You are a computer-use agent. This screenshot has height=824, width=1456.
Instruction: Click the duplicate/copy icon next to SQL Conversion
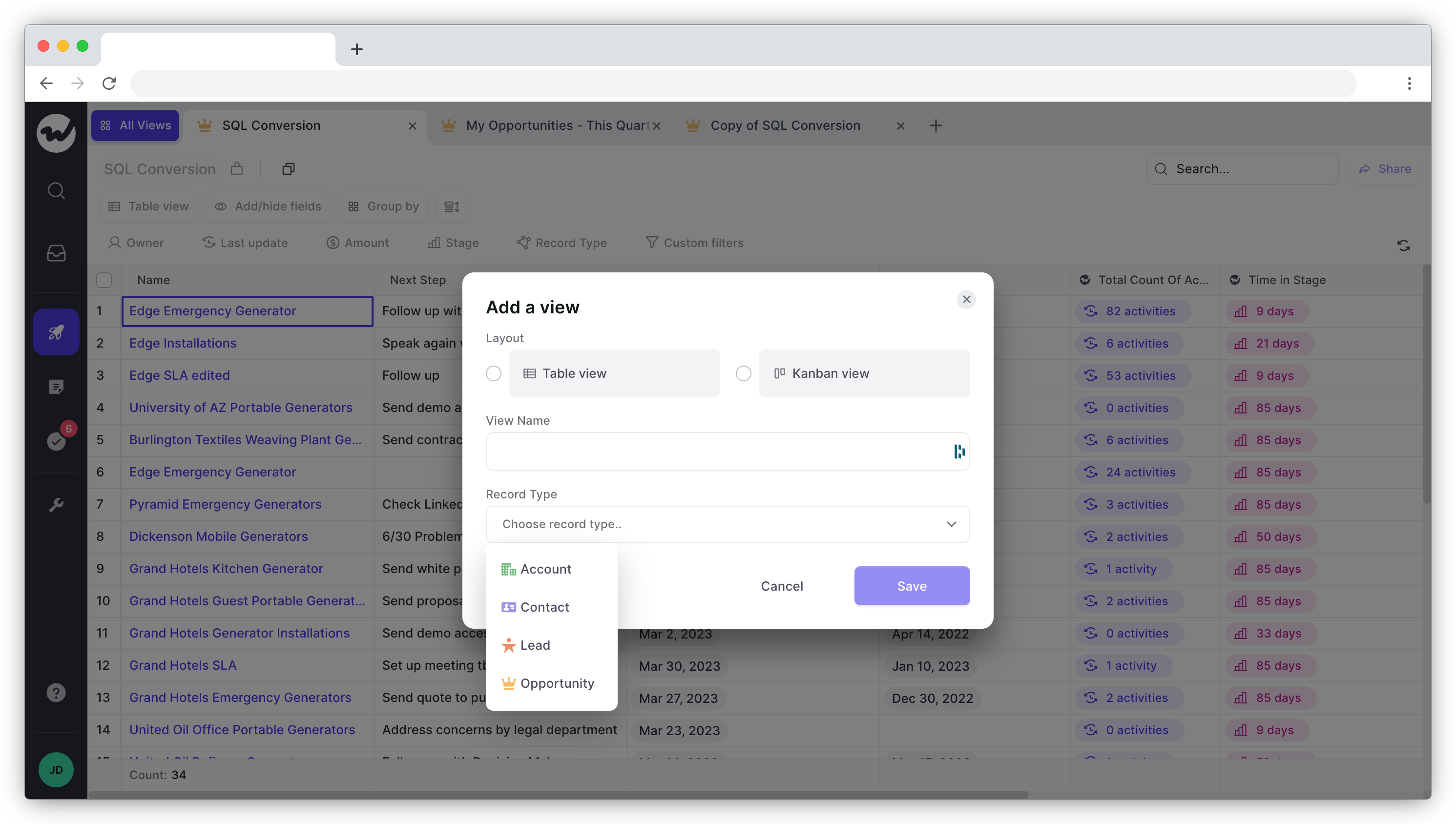pos(288,168)
